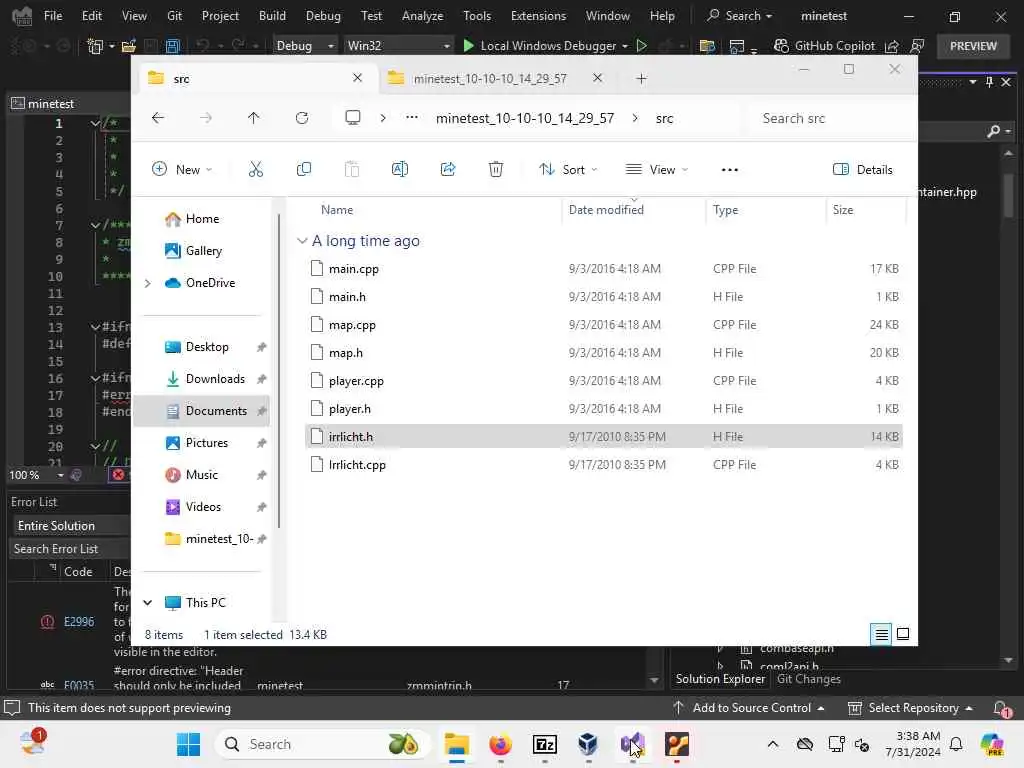The width and height of the screenshot is (1024, 768).
Task: Click the Windows taskbar Search box
Action: (323, 744)
